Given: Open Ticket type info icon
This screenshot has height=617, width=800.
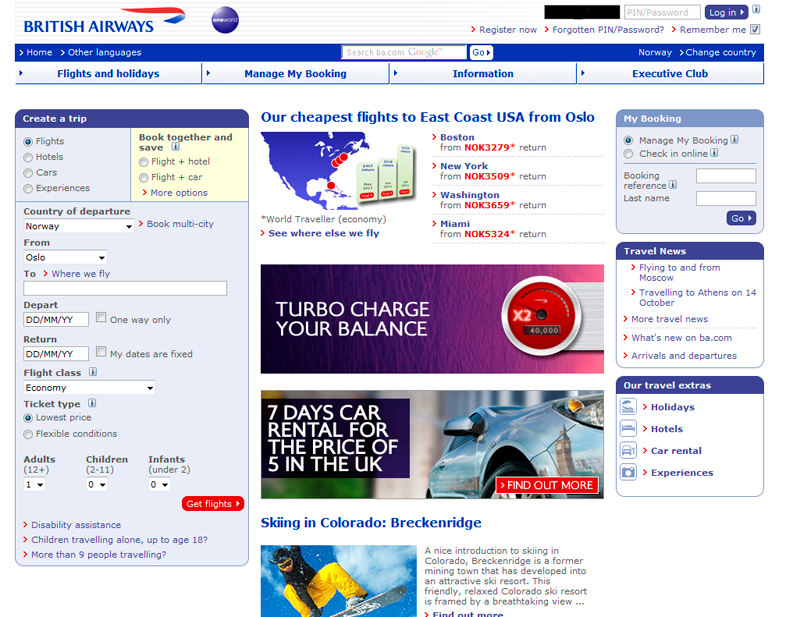Looking at the screenshot, I should pyautogui.click(x=92, y=403).
